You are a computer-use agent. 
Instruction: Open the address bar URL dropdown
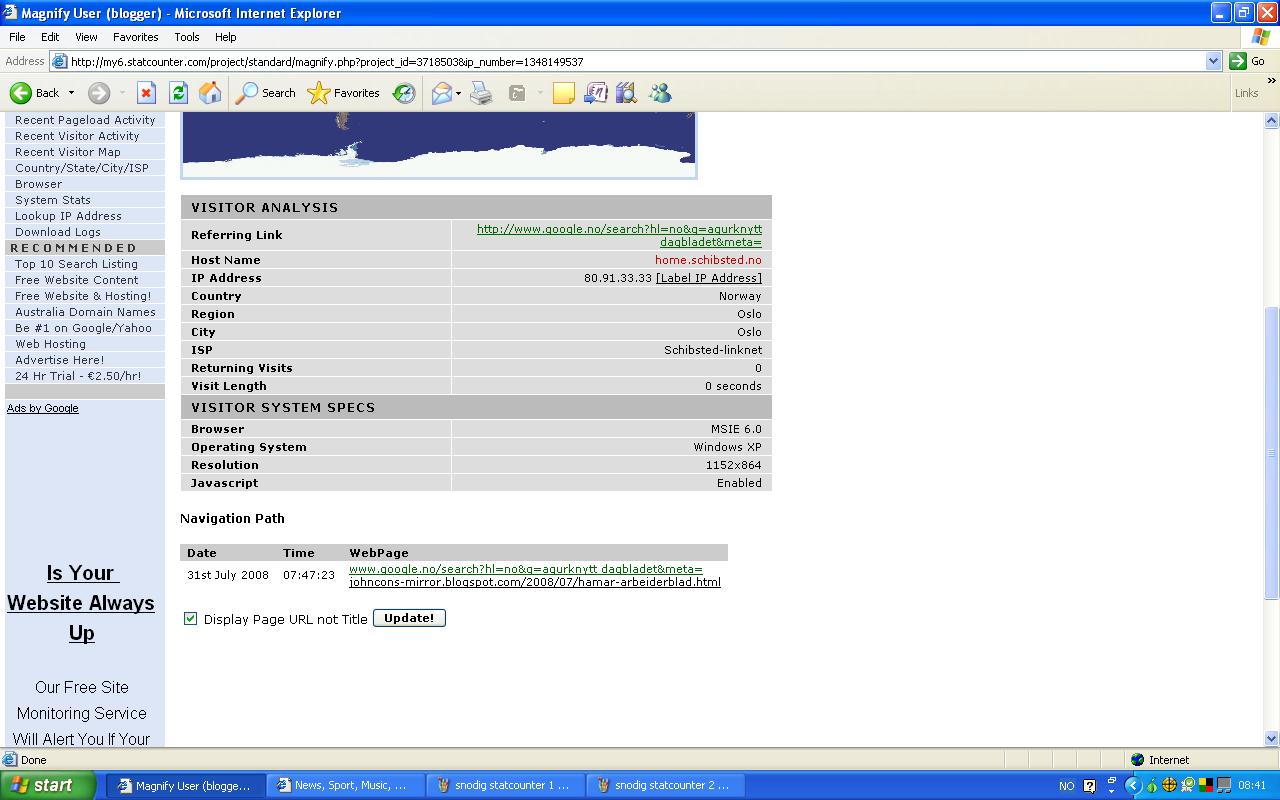[1213, 61]
